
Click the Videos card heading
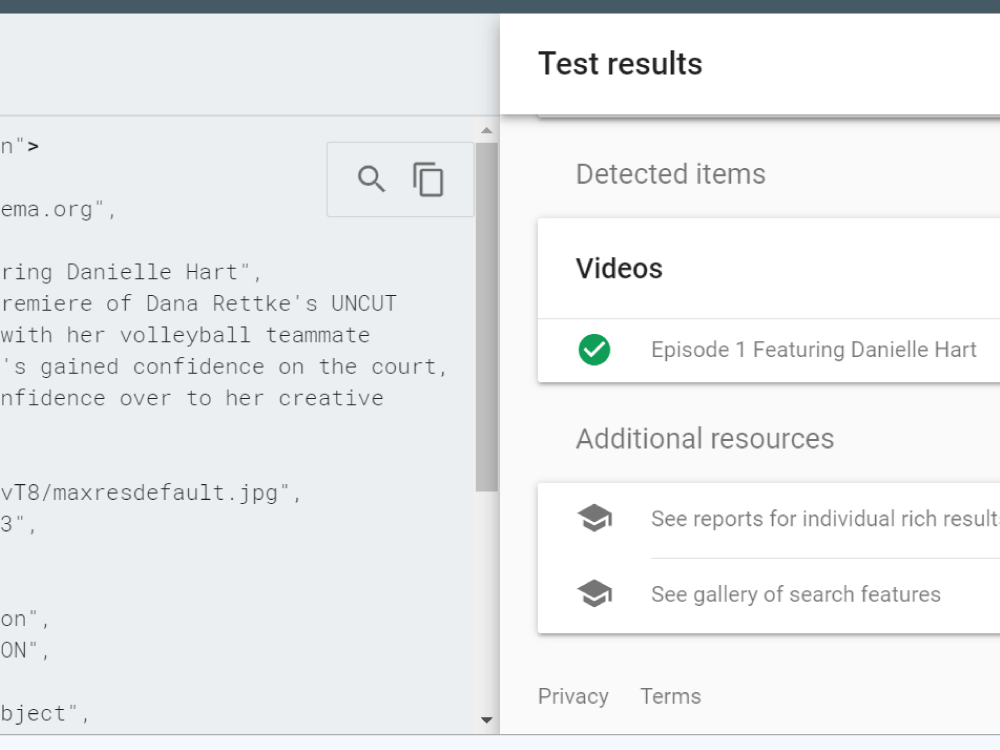619,268
